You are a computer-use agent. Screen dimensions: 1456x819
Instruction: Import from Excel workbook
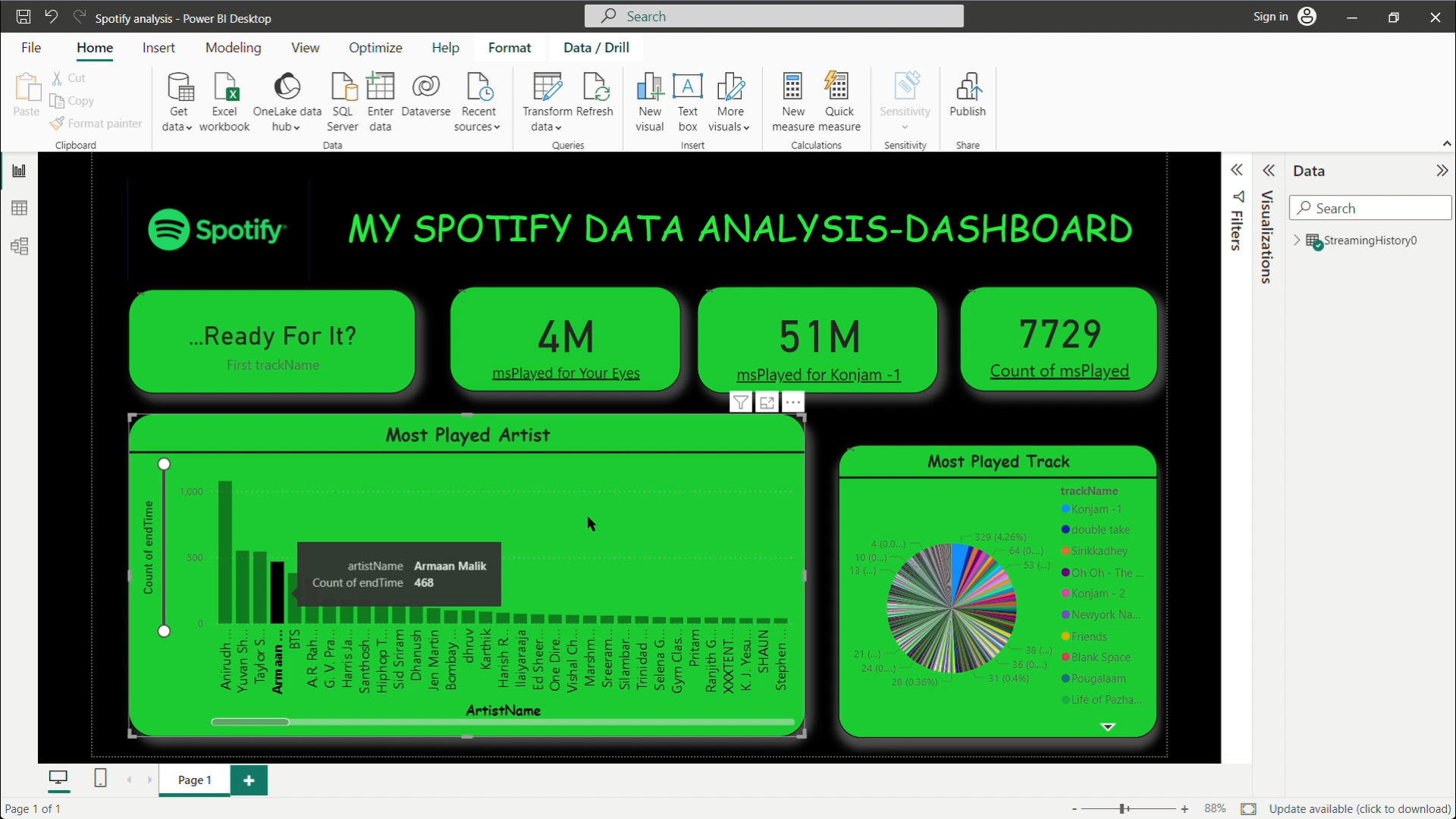point(224,102)
